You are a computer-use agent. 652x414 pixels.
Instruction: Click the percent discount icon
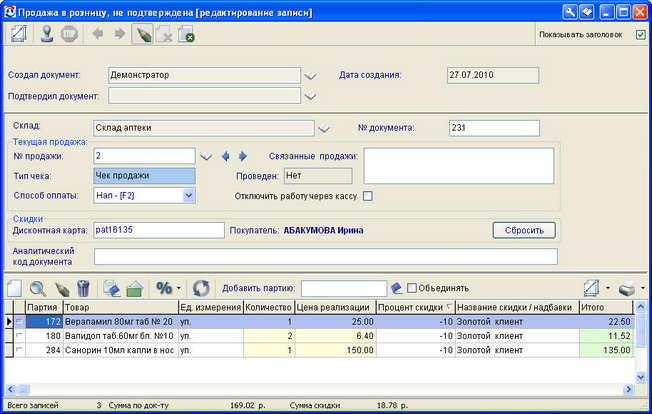click(164, 288)
